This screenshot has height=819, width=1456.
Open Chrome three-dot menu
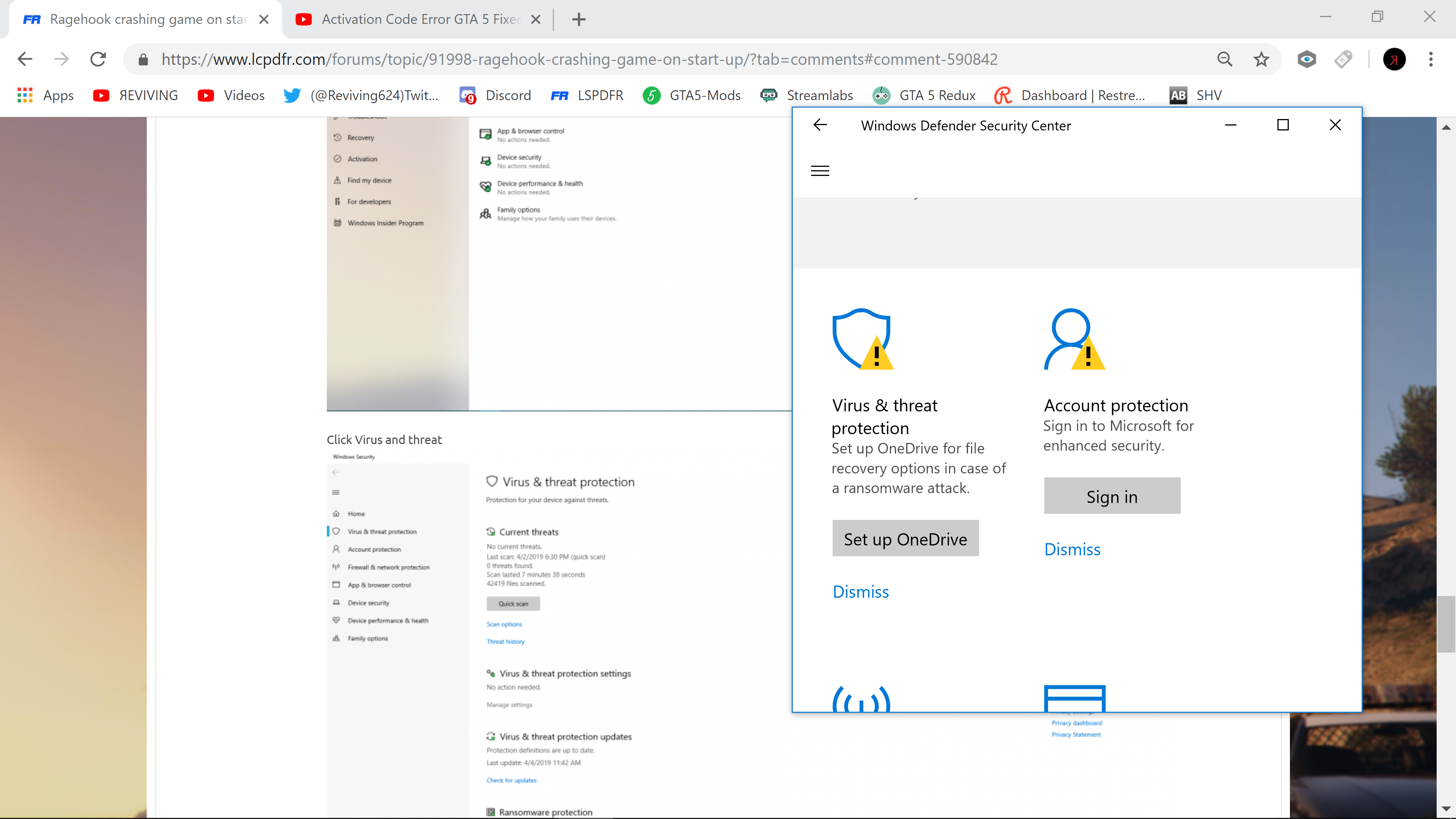1431,60
